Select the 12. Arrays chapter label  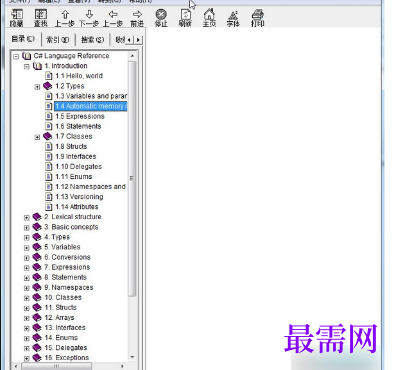point(59,317)
